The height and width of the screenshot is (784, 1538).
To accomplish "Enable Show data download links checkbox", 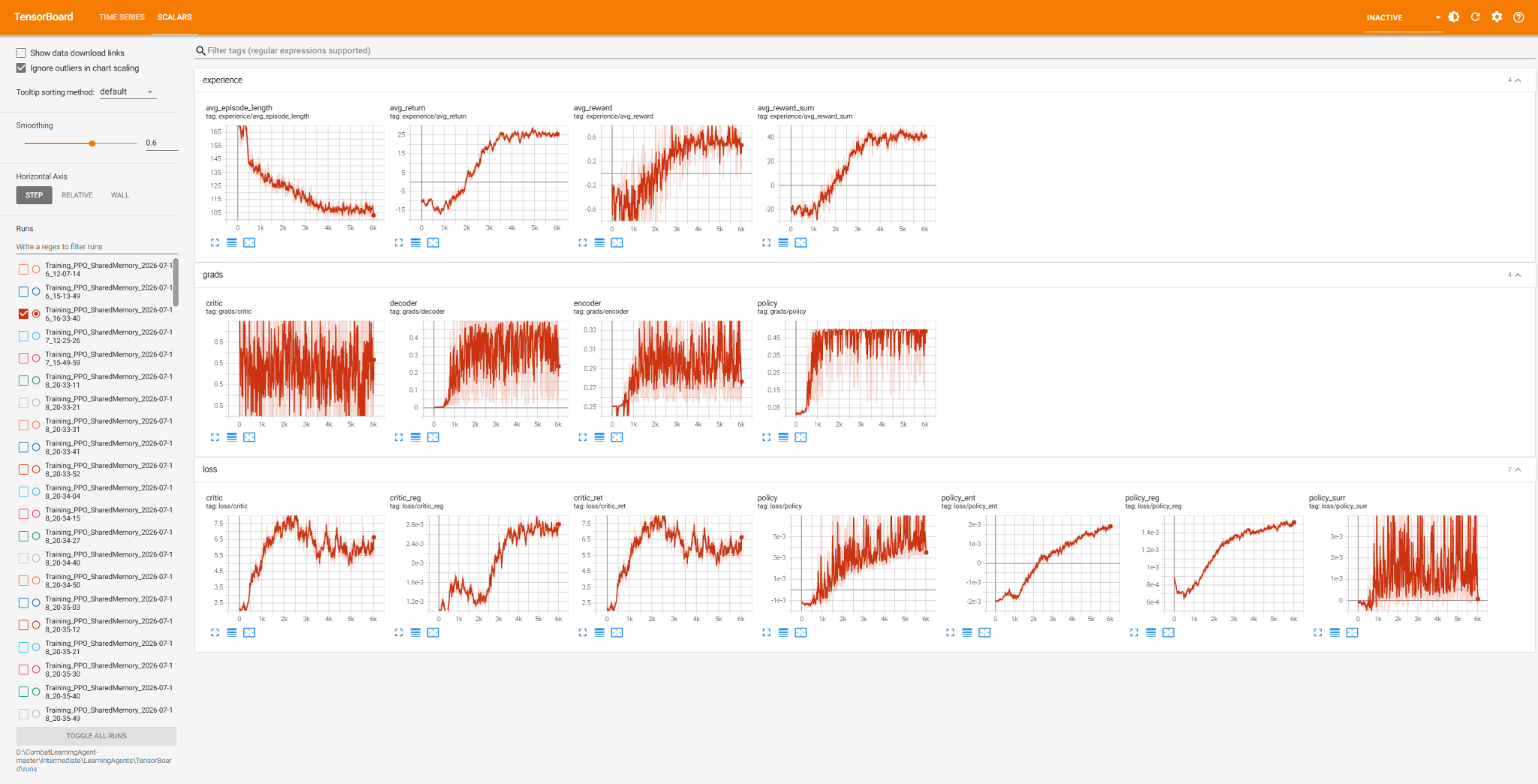I will pos(21,53).
